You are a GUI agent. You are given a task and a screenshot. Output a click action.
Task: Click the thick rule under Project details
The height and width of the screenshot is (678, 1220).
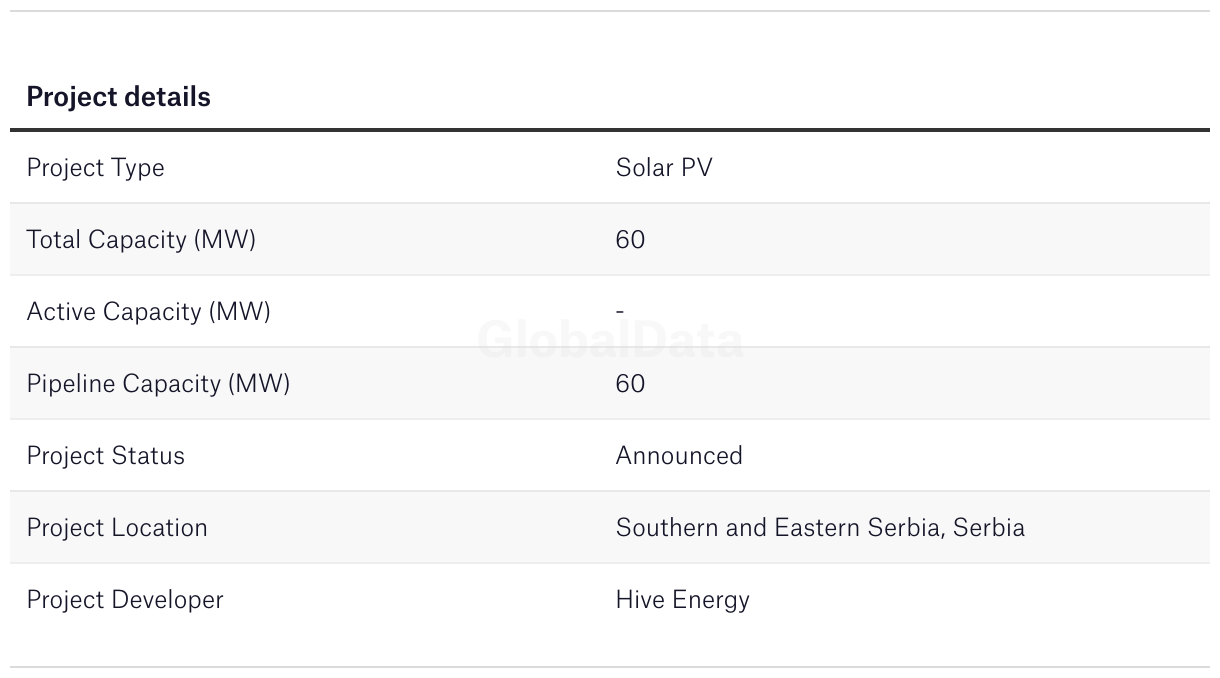click(x=610, y=130)
